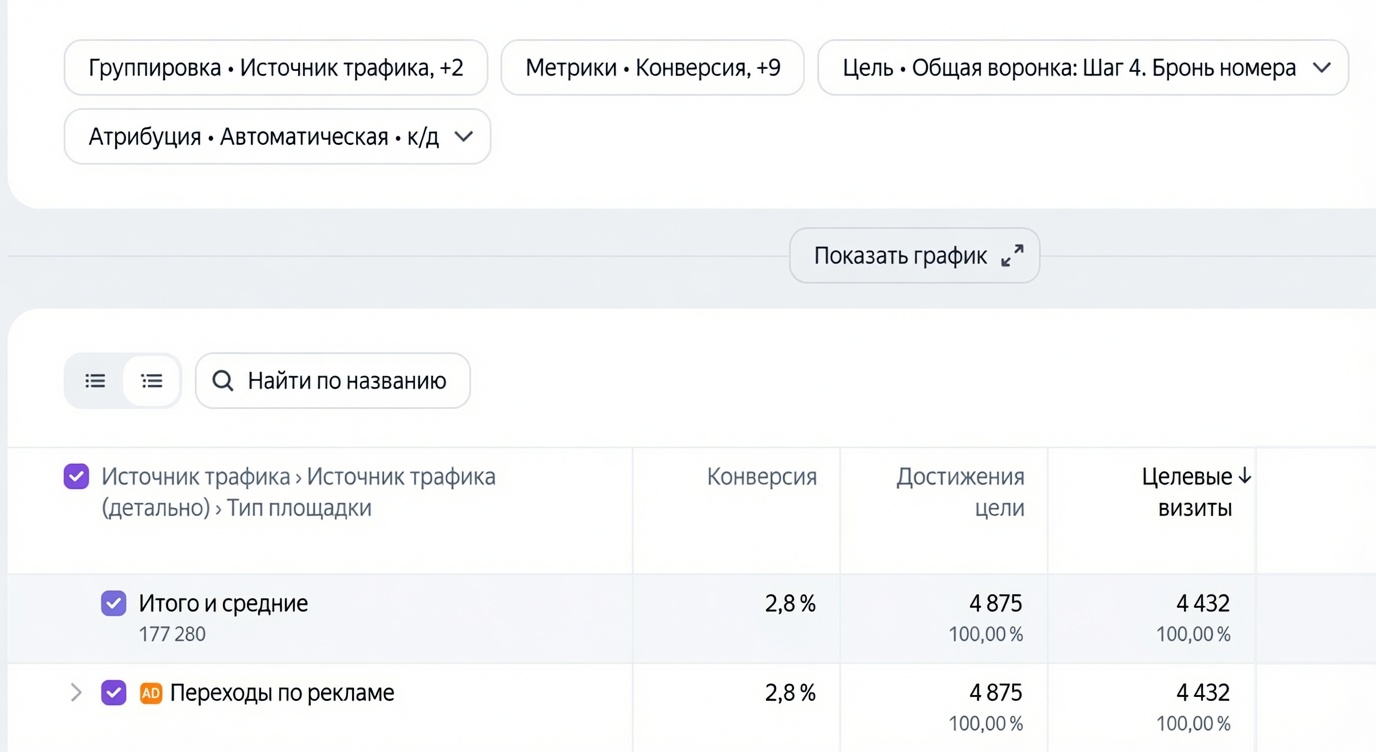Sort by the Достижения цели column header

tap(960, 492)
